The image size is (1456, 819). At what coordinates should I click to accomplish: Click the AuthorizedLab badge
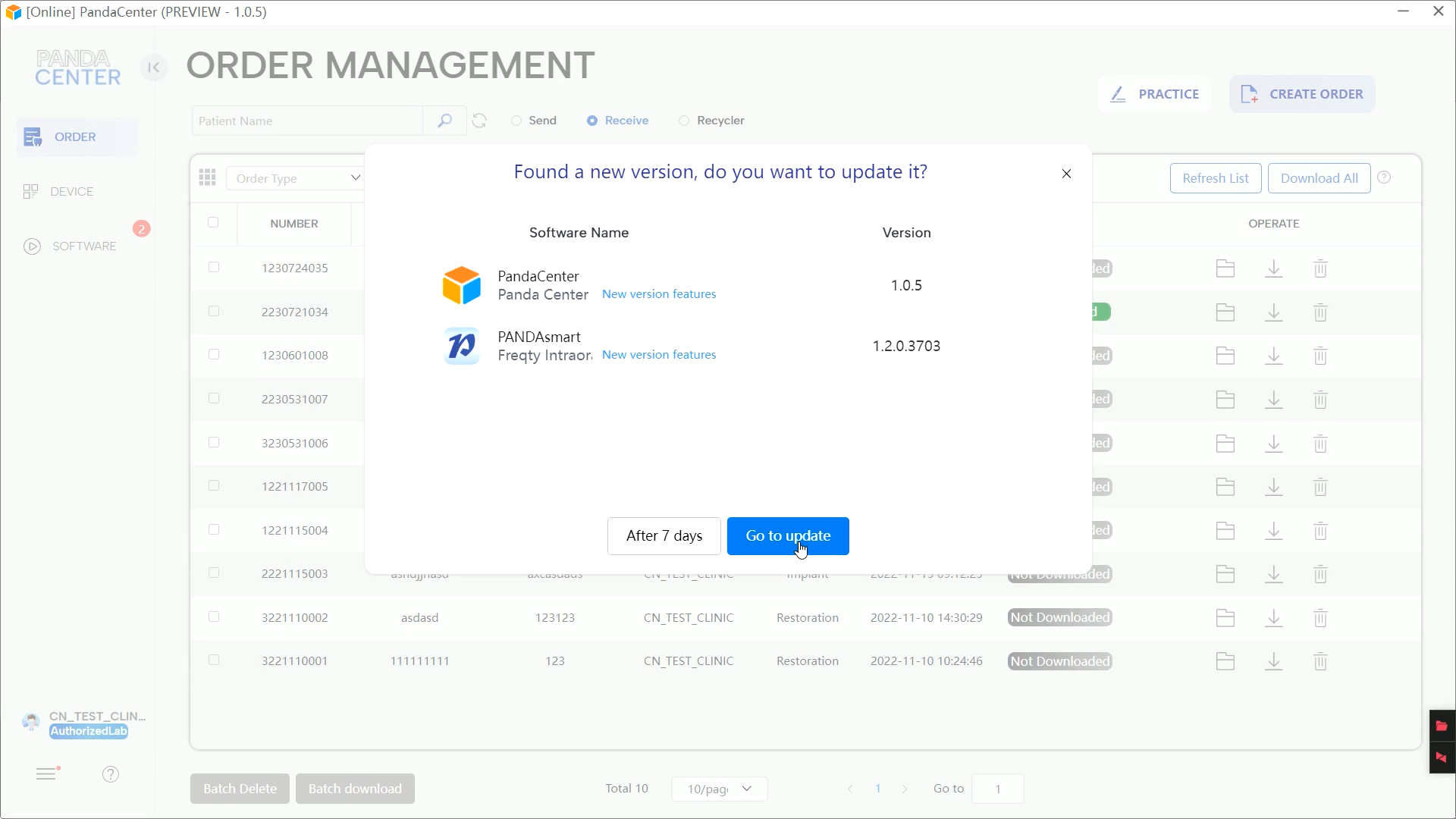tap(89, 731)
